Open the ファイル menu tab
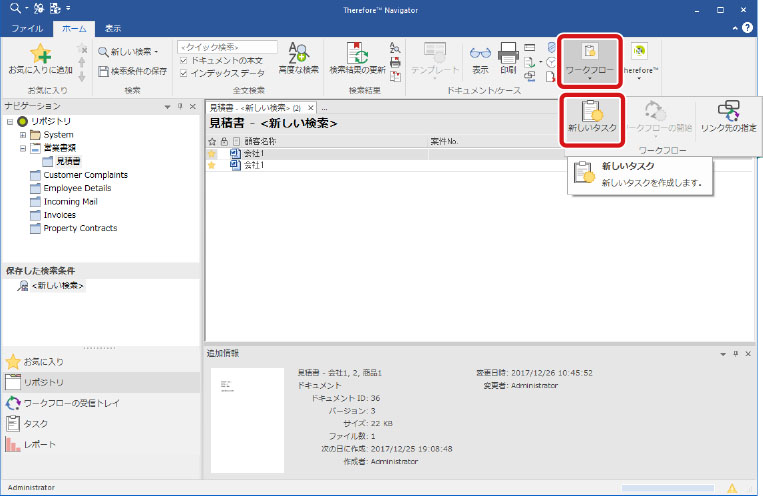Image resolution: width=763 pixels, height=496 pixels. click(x=27, y=29)
